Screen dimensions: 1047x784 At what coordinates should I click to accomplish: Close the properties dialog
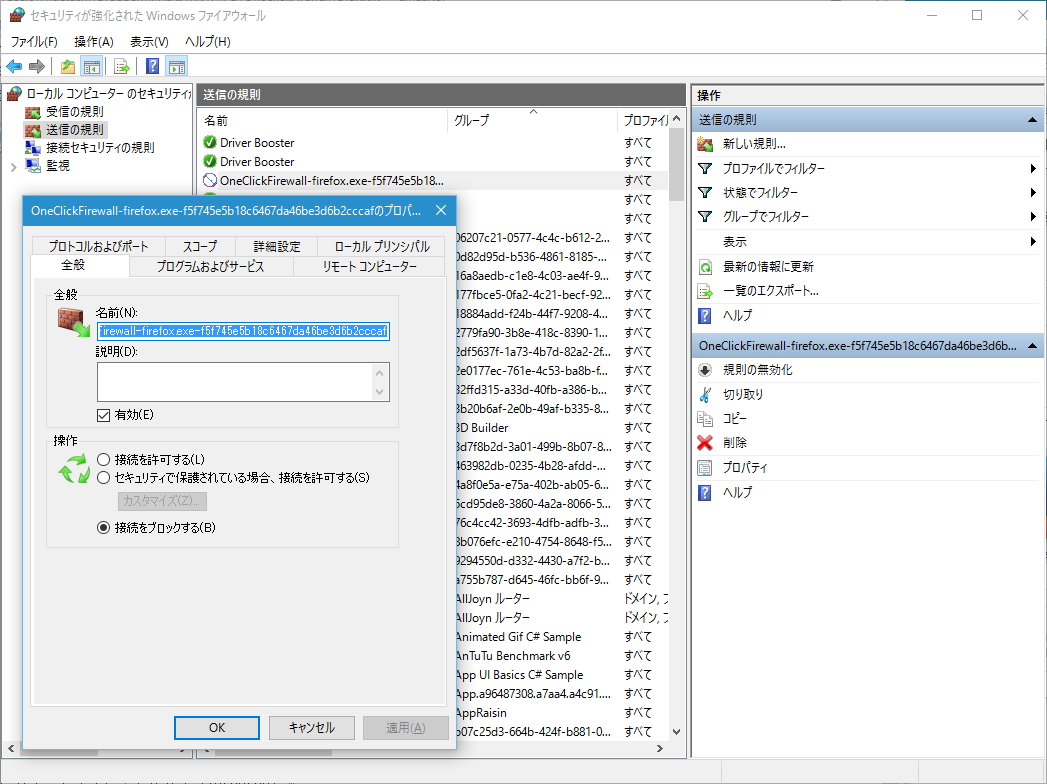(x=441, y=210)
